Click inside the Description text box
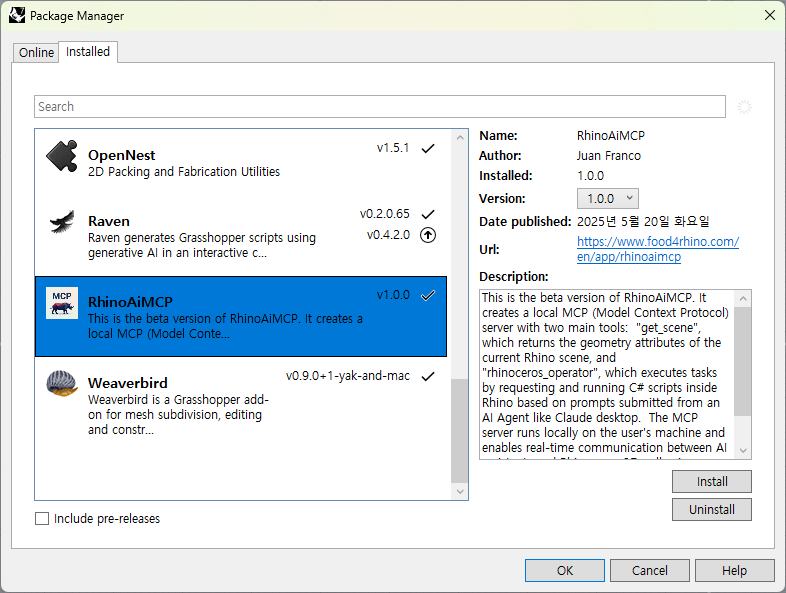 tap(607, 374)
